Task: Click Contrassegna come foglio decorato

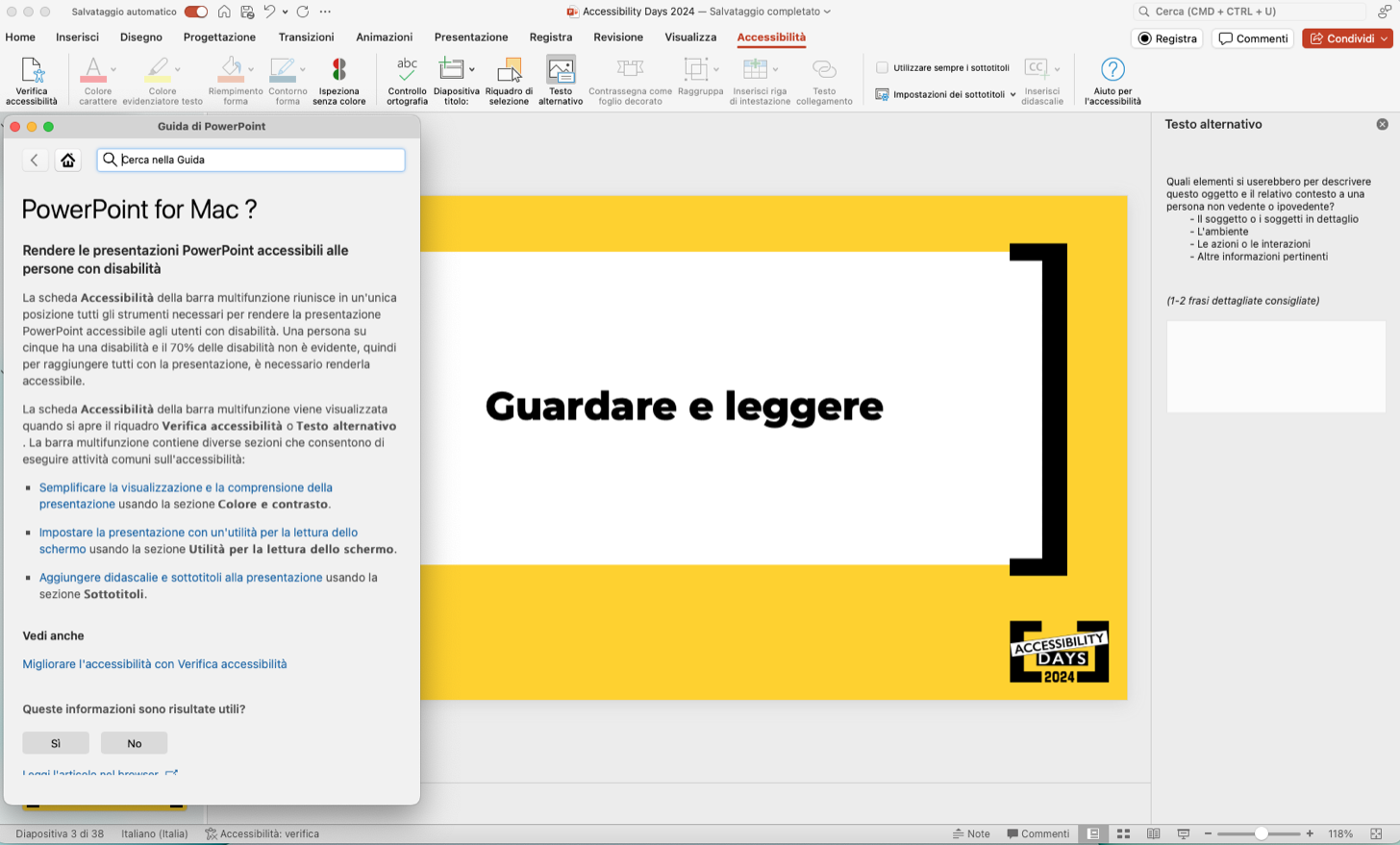Action: click(630, 81)
